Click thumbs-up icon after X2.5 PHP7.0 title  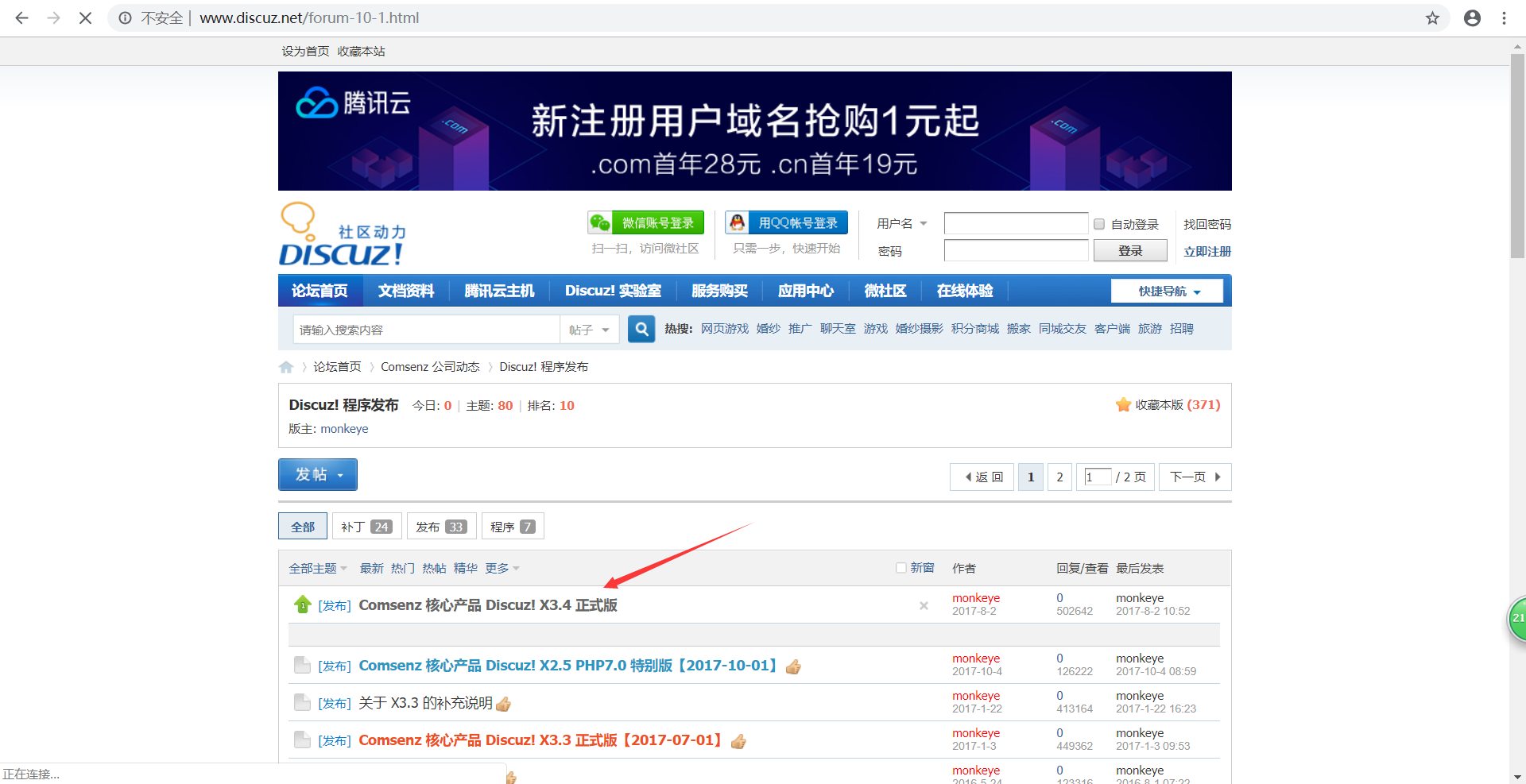pos(793,666)
